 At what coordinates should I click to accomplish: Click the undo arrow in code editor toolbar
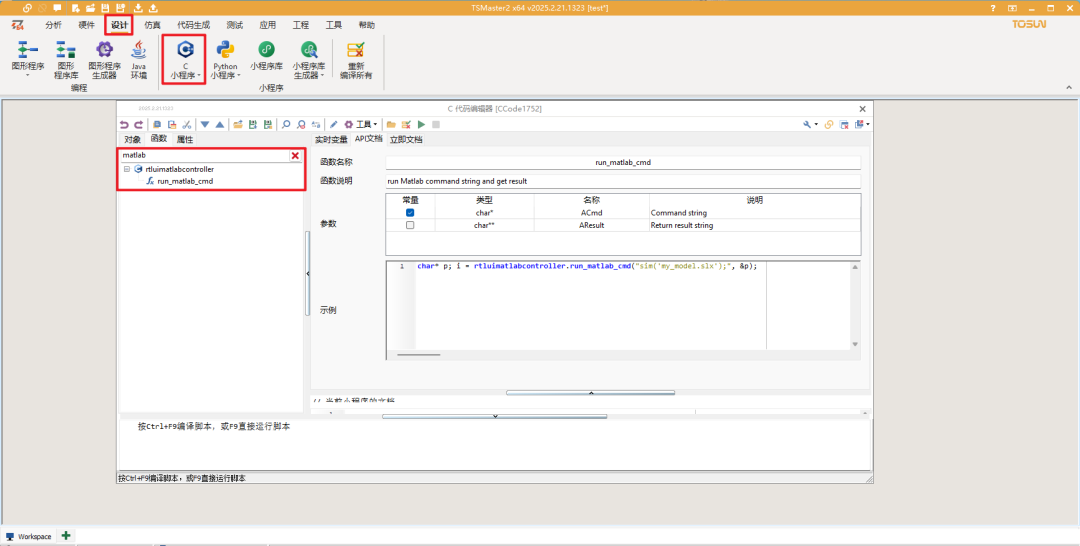(124, 125)
